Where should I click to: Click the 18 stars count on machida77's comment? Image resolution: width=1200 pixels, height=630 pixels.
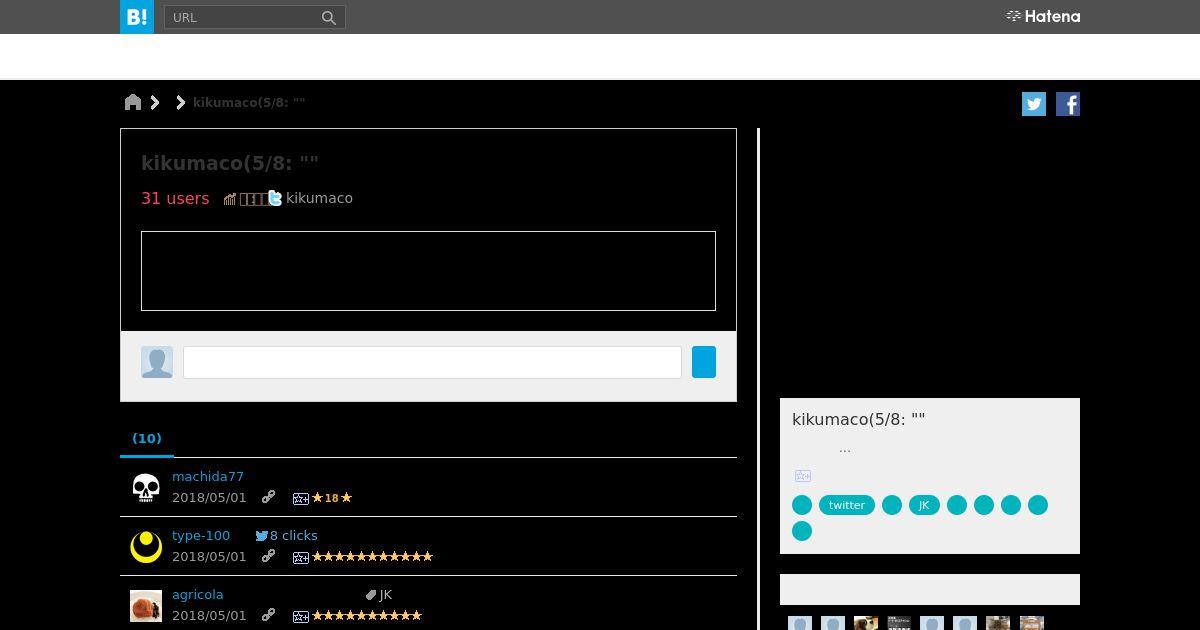point(332,497)
